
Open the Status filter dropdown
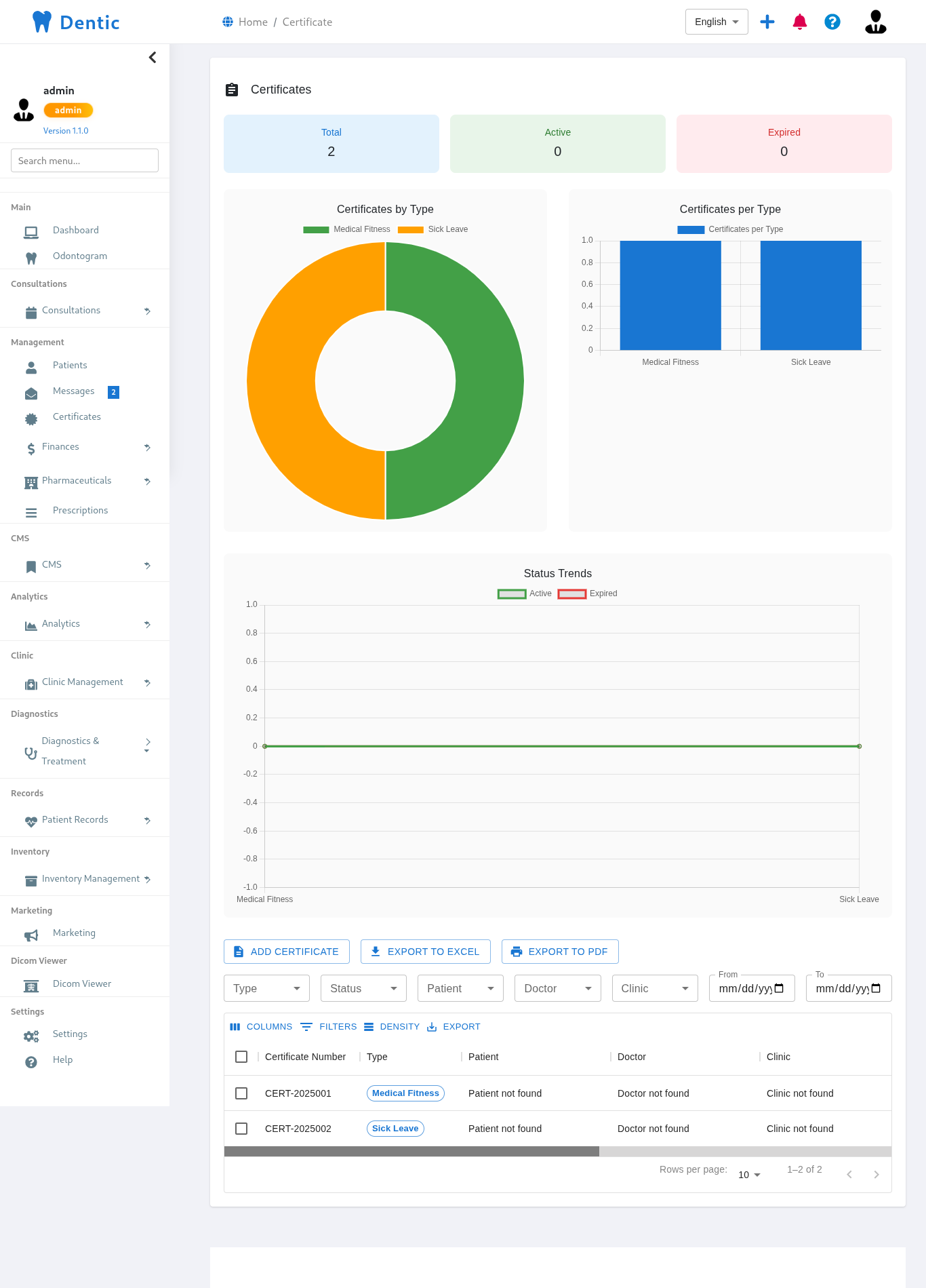(x=363, y=988)
